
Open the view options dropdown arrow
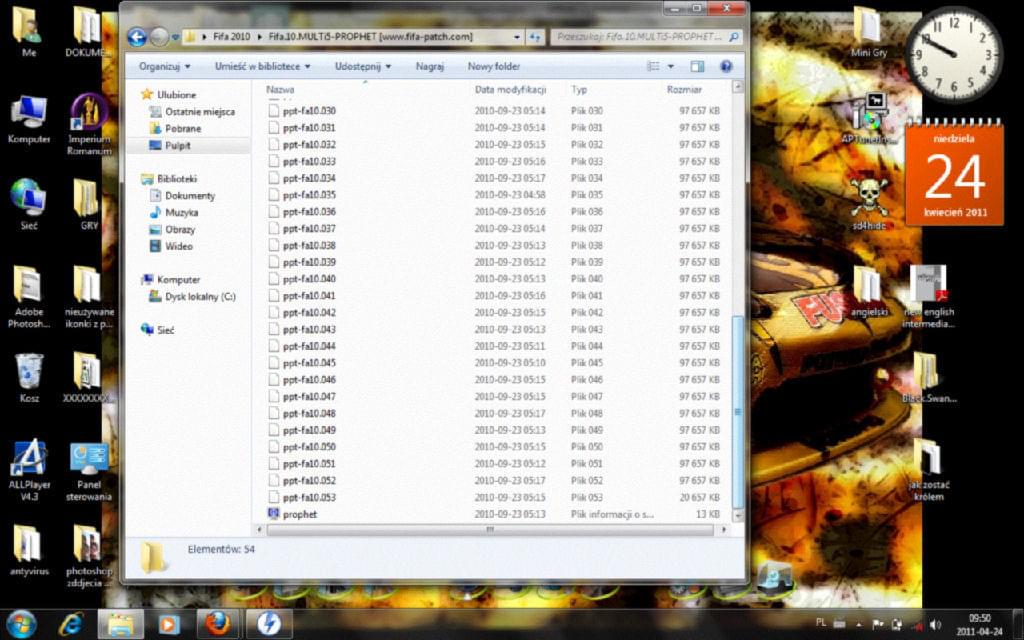pos(671,66)
